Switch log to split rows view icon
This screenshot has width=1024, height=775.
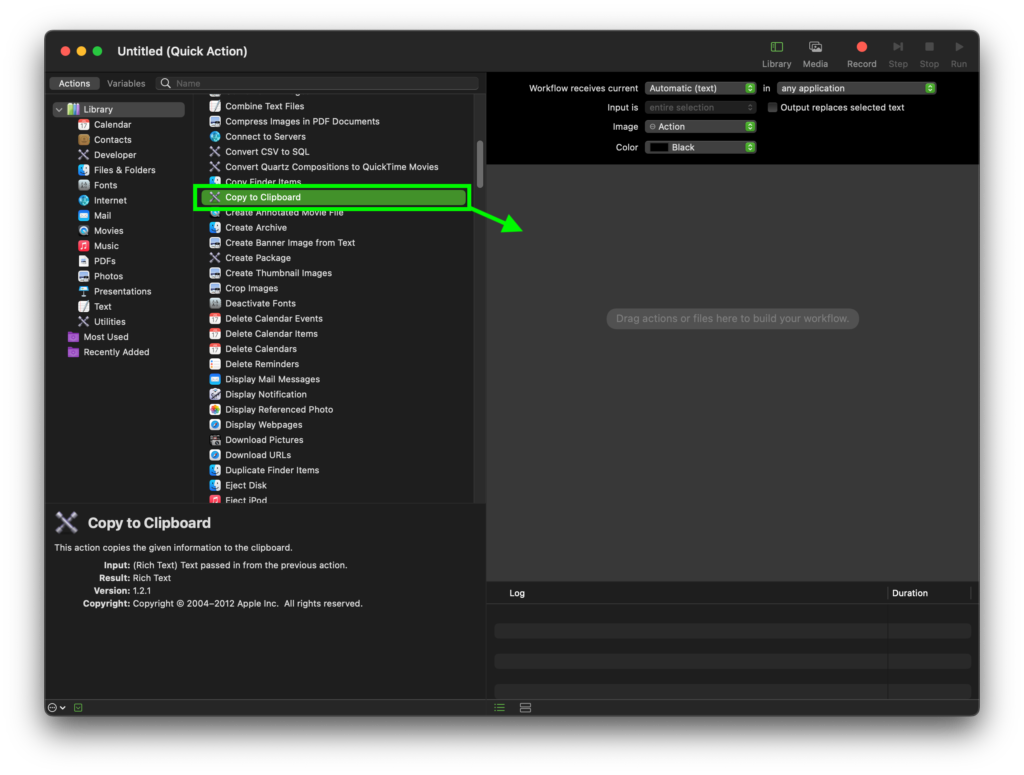coord(525,708)
